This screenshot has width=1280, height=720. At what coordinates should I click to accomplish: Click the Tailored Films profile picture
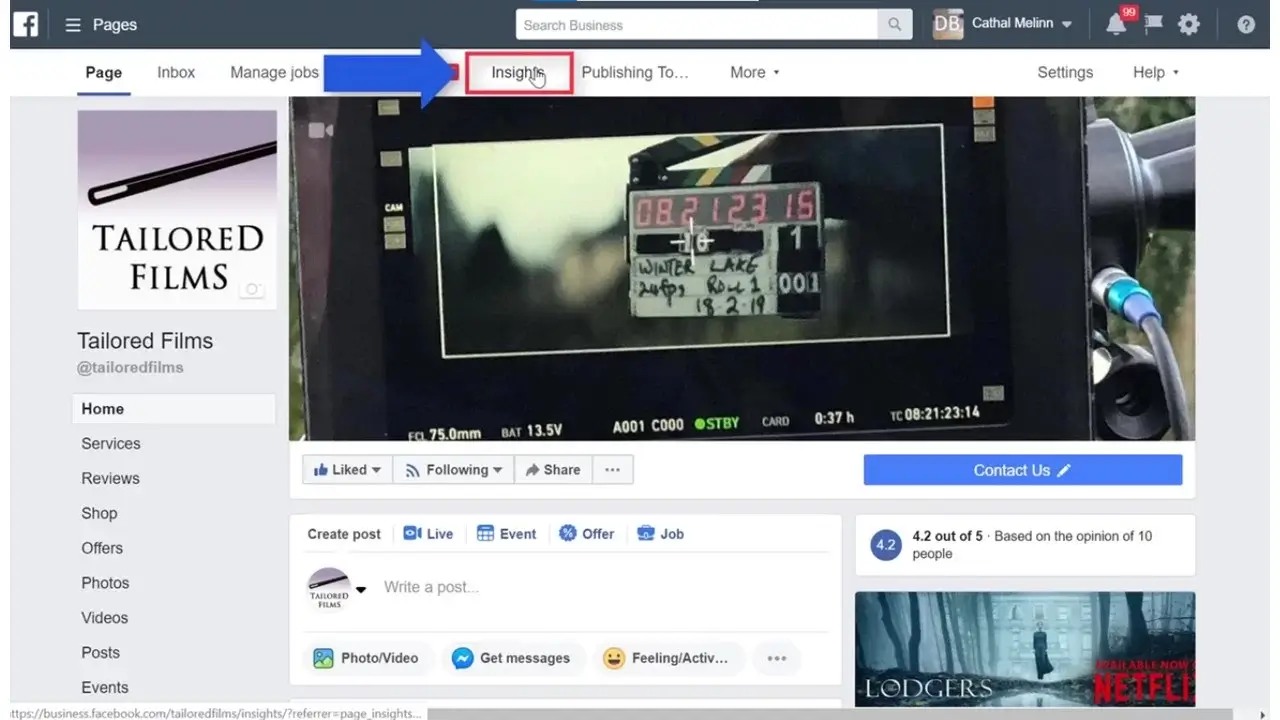tap(177, 209)
